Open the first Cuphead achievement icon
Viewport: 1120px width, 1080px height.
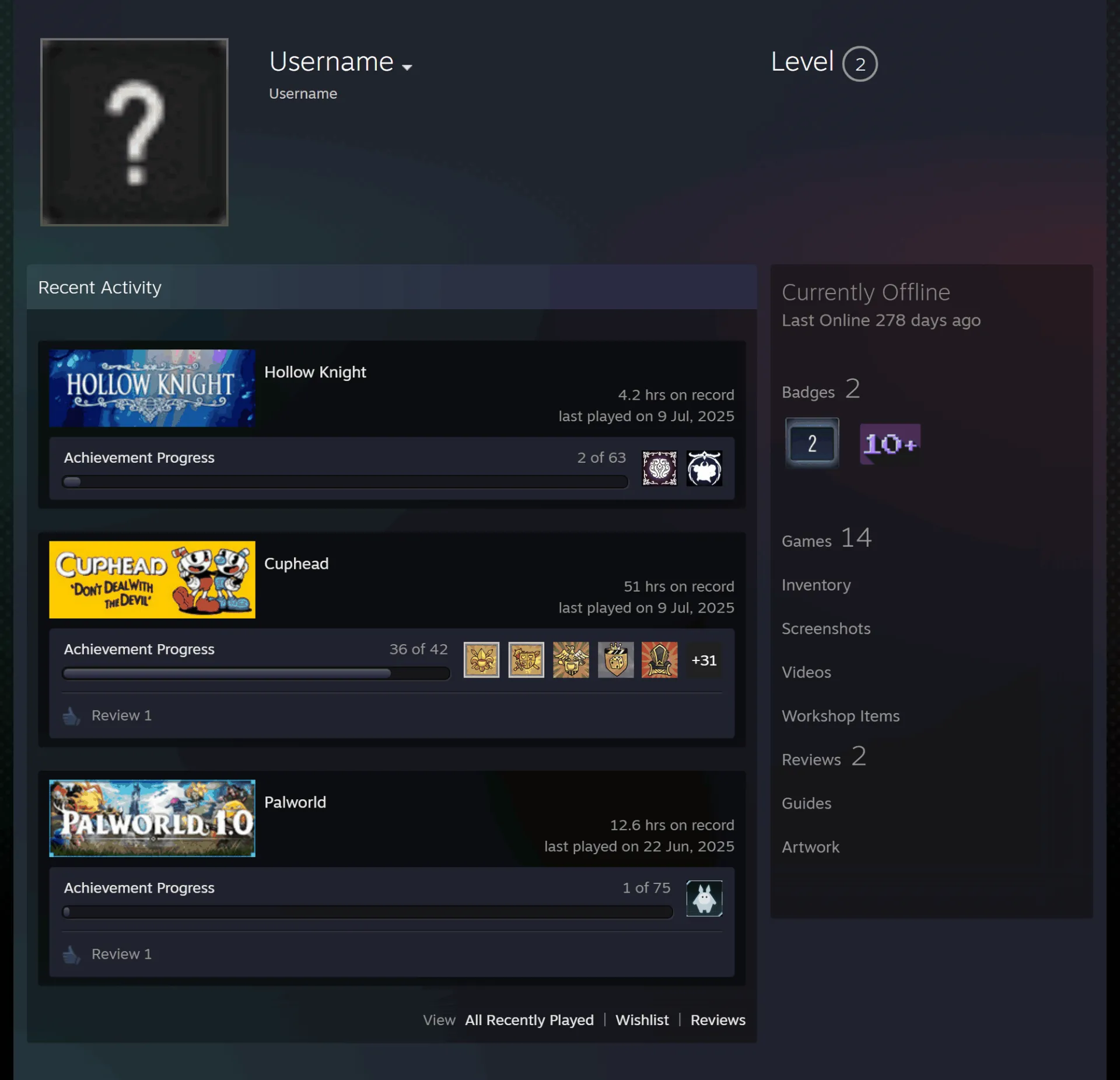[x=481, y=659]
